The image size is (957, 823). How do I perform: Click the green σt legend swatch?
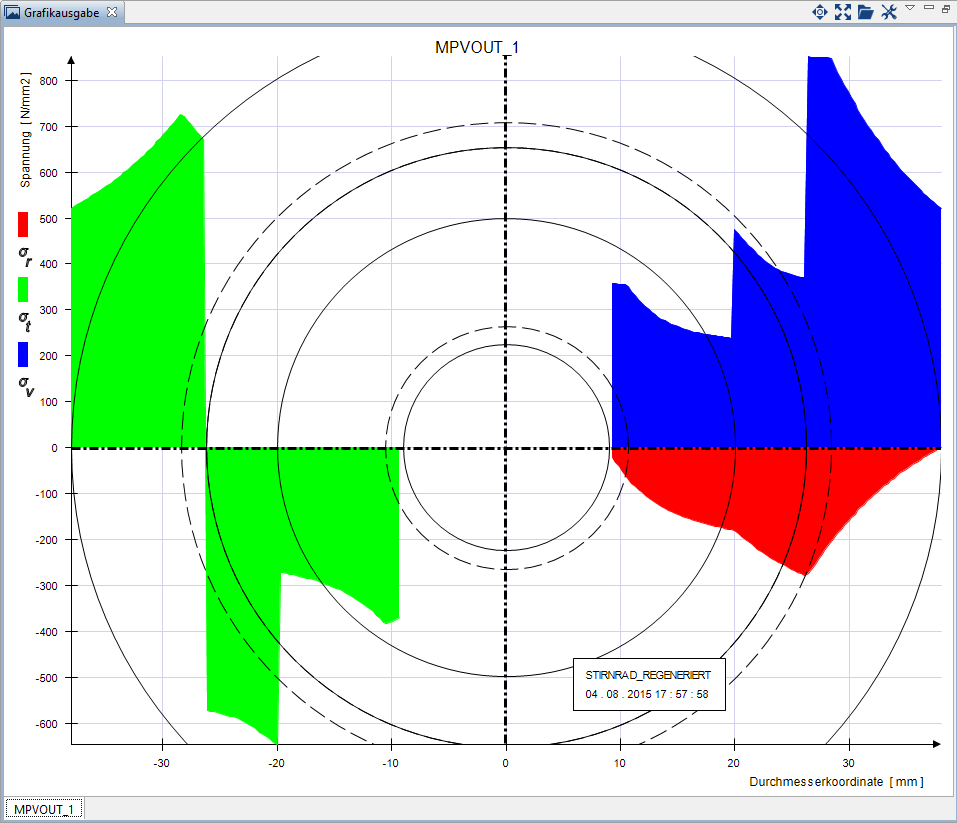point(23,289)
